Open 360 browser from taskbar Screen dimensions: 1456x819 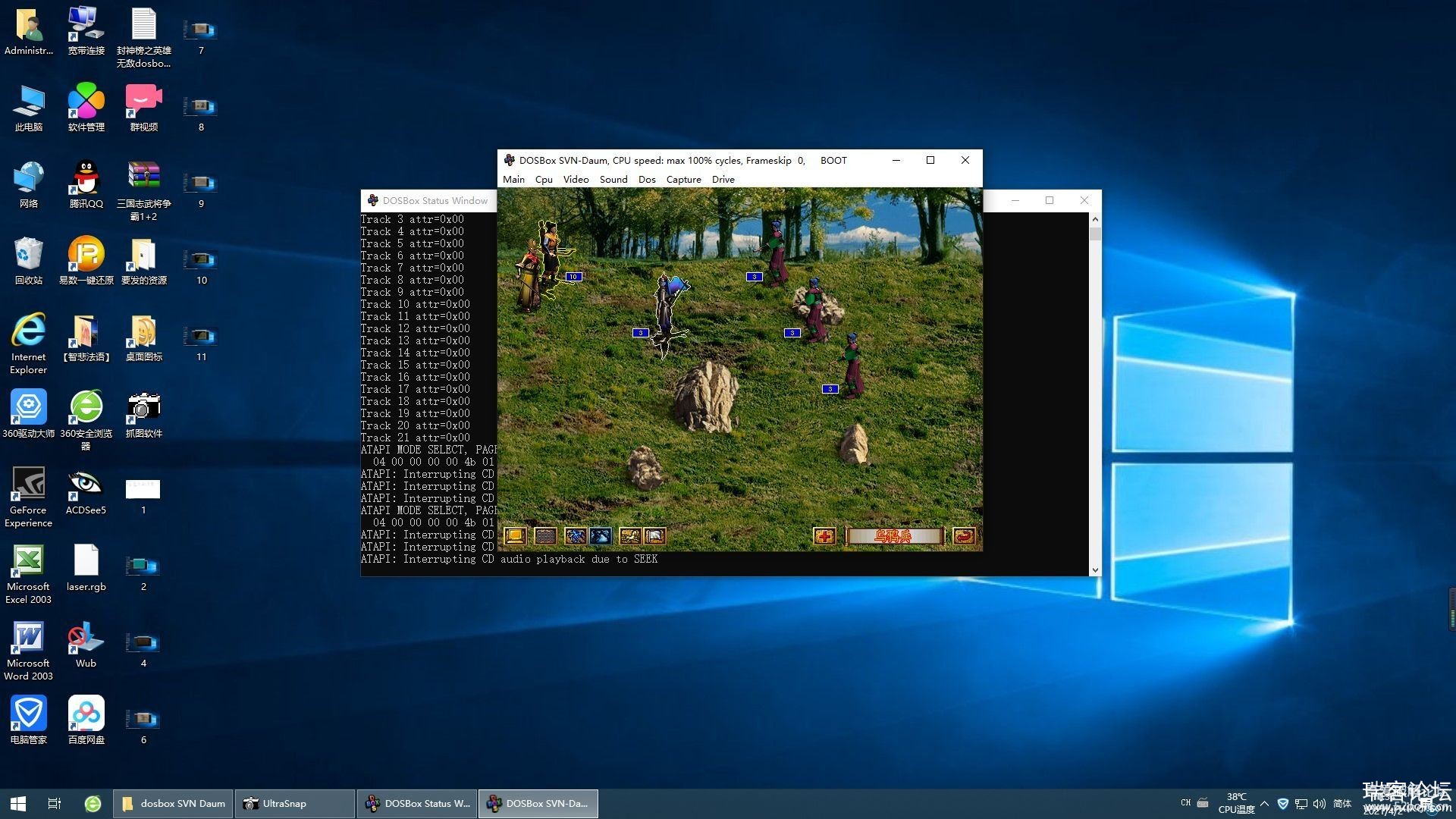click(93, 804)
